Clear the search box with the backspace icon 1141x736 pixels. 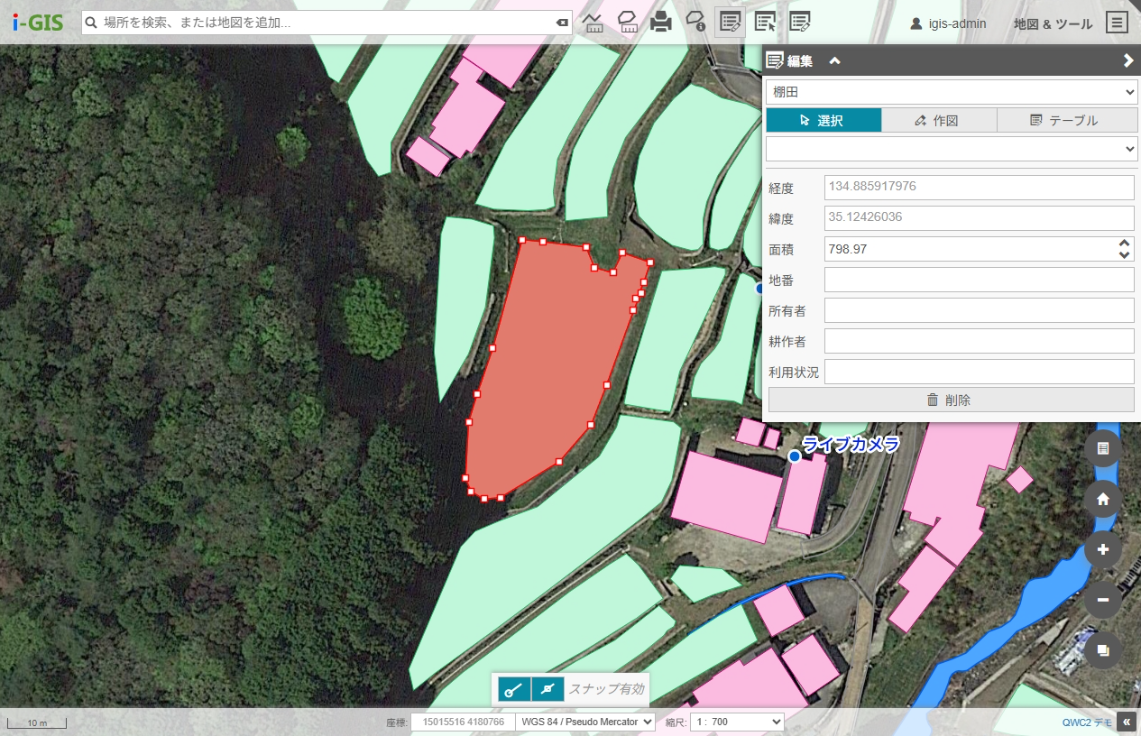(562, 23)
